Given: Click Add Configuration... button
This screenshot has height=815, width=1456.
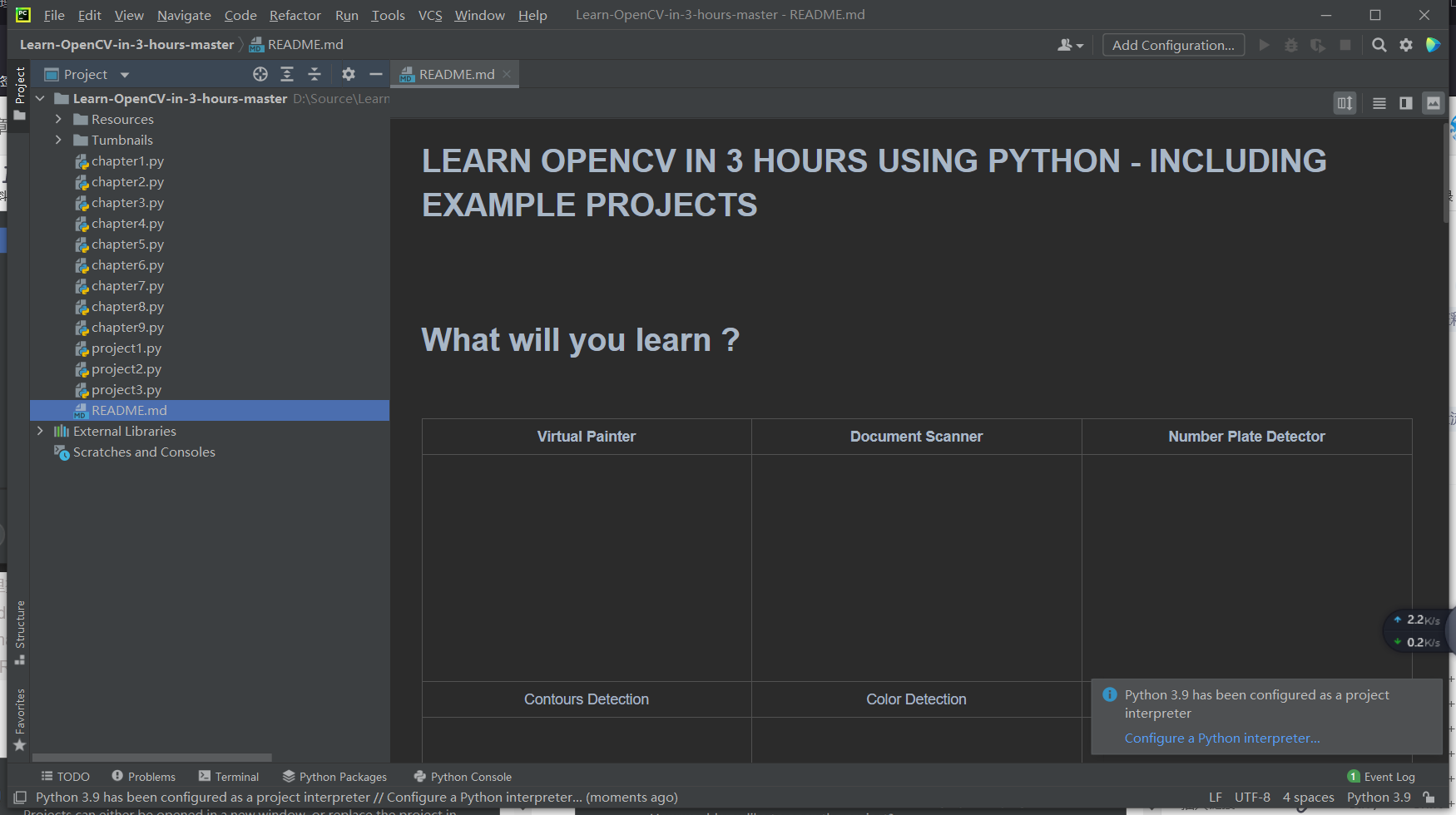Looking at the screenshot, I should point(1173,45).
